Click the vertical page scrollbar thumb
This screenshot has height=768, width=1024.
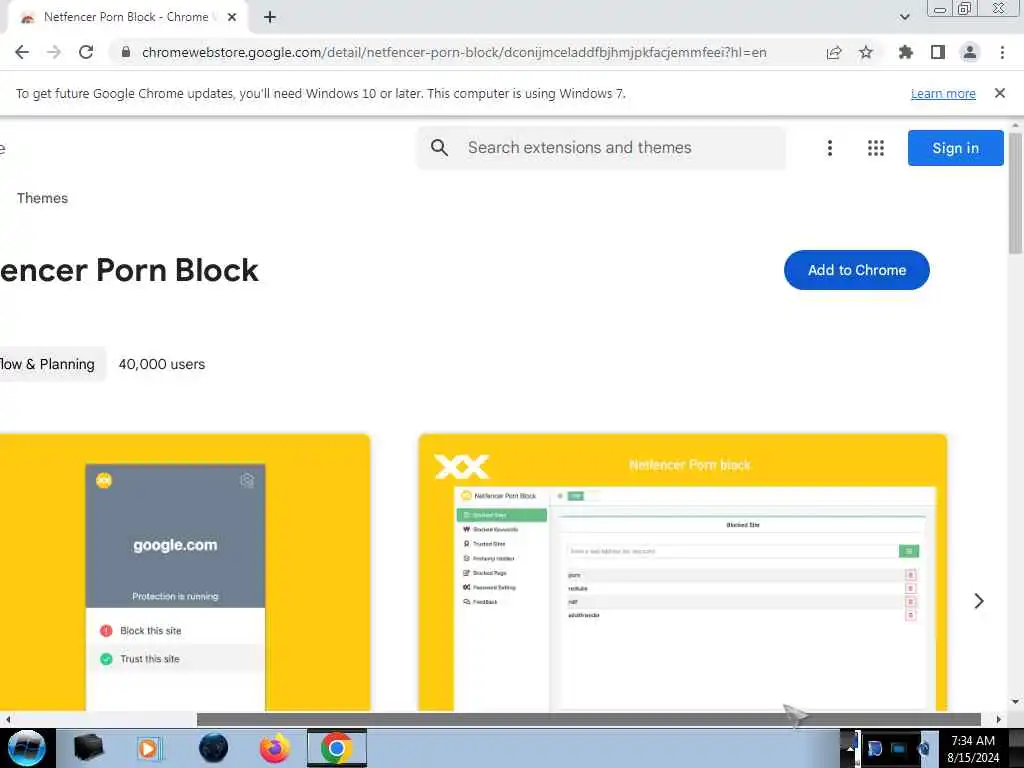point(1015,193)
